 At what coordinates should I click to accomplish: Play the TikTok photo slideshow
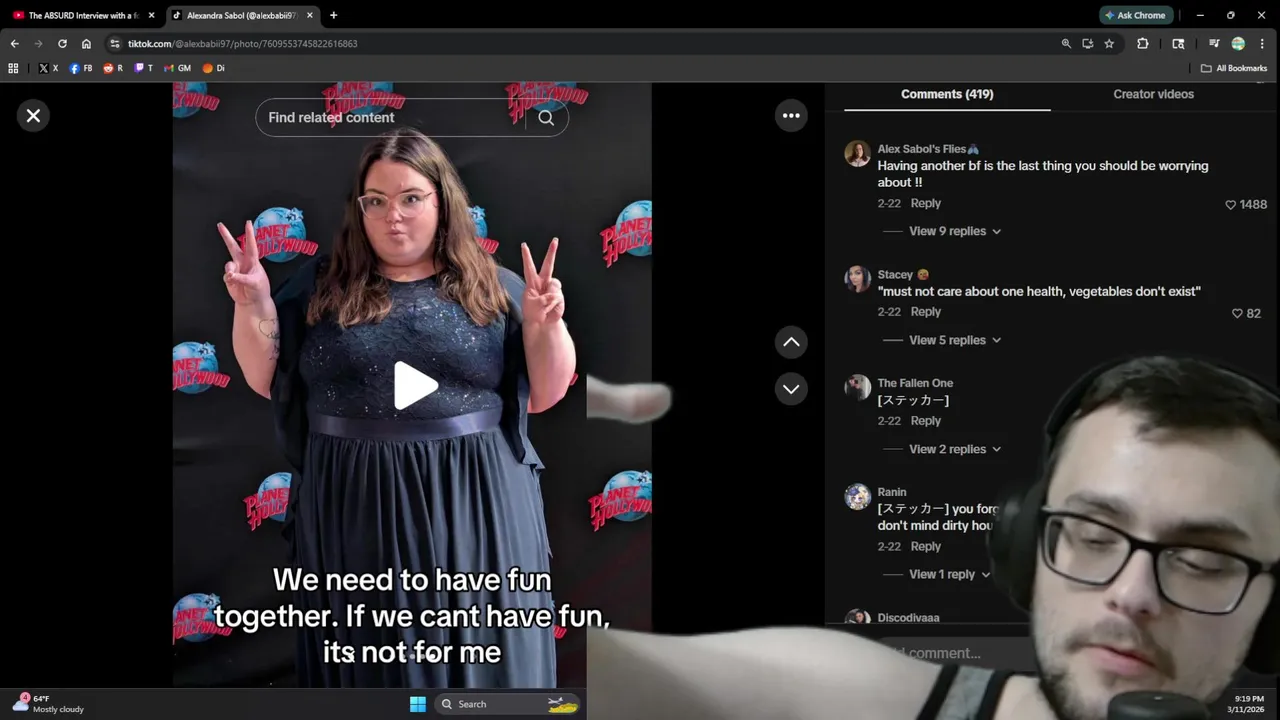pyautogui.click(x=415, y=386)
